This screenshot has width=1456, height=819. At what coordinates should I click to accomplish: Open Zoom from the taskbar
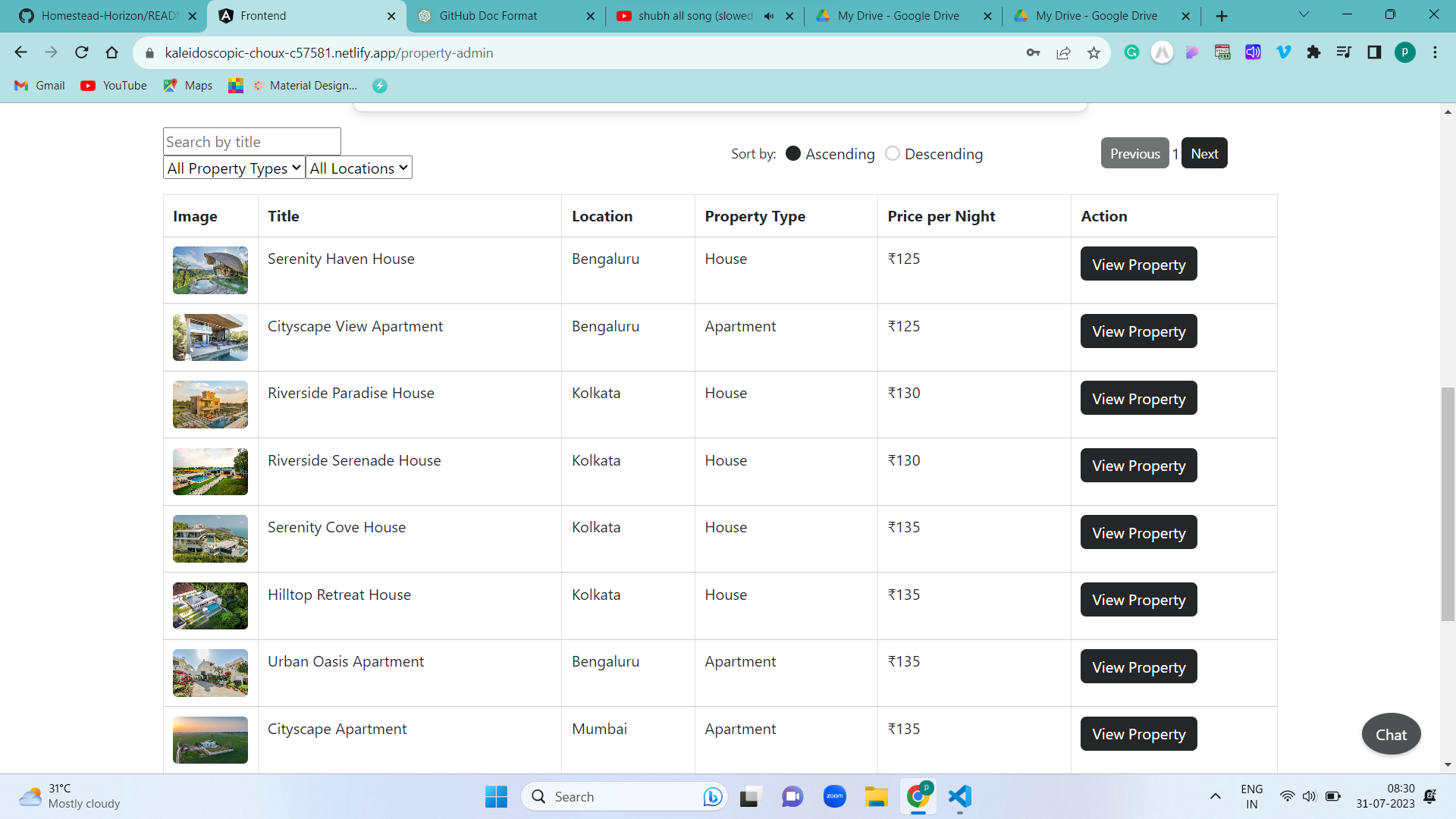pos(834,797)
